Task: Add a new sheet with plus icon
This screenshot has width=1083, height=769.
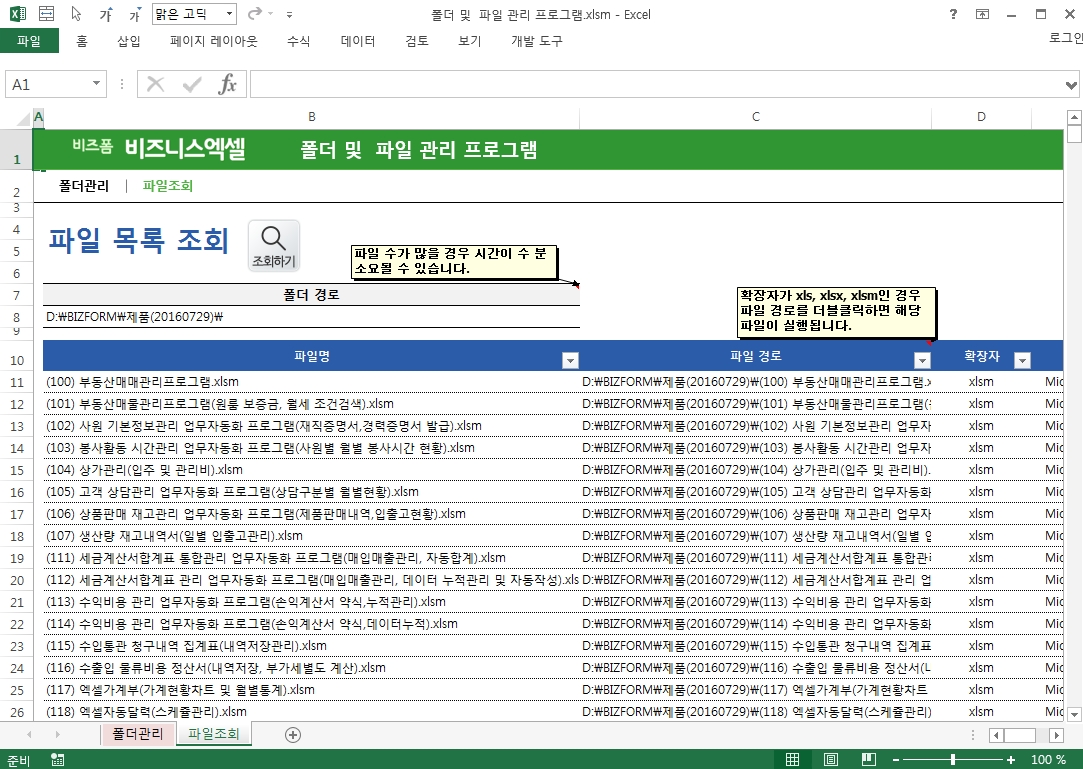Action: point(293,734)
